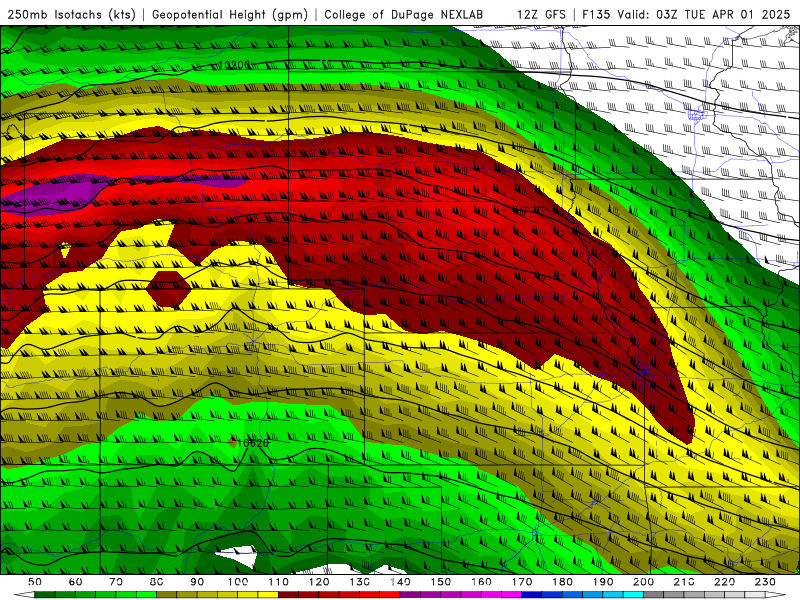Click the legend value 170
This screenshot has height=600, width=800.
[x=521, y=582]
